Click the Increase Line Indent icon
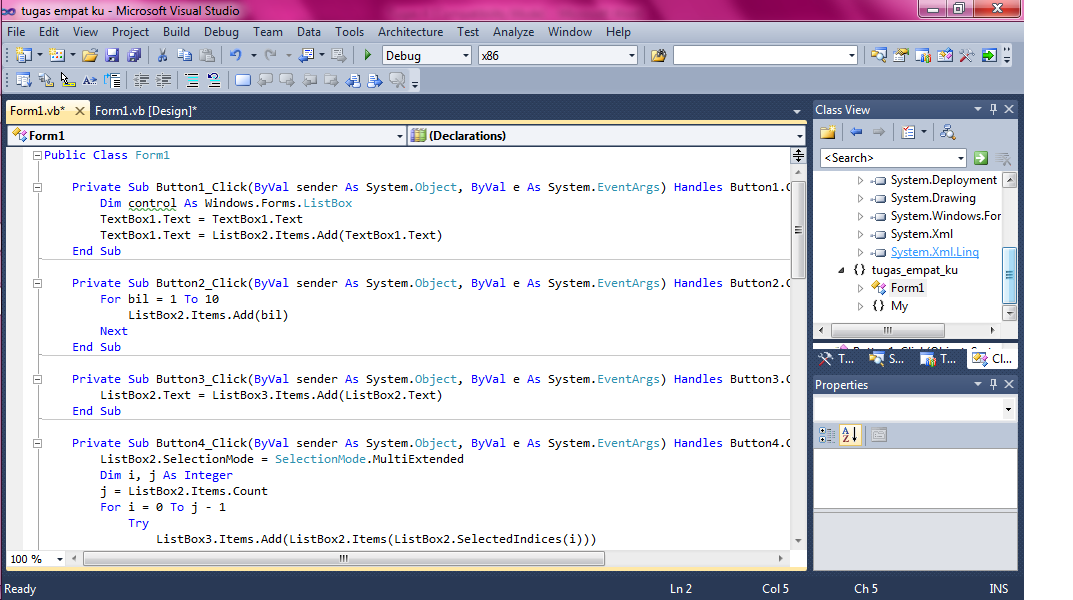 click(x=164, y=80)
